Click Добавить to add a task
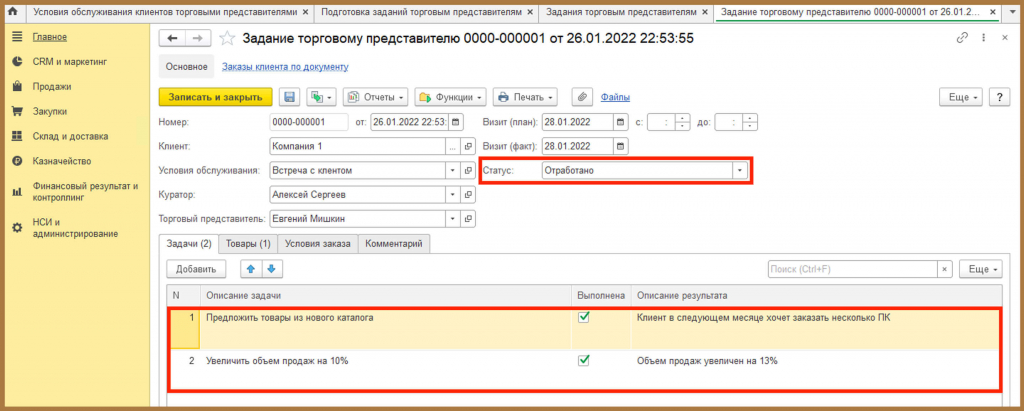 pyautogui.click(x=196, y=269)
